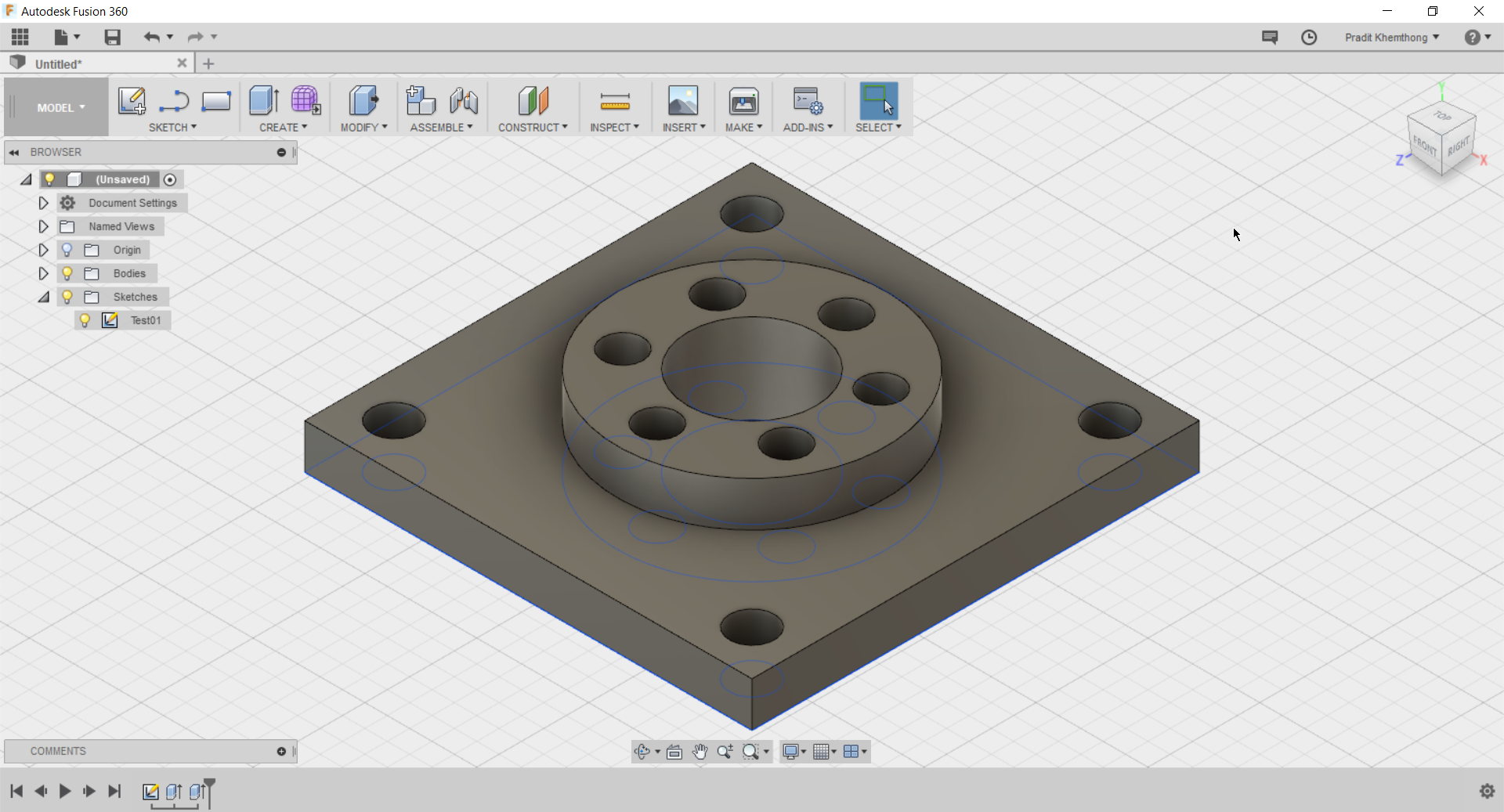Toggle visibility of the Test01 sketch

pyautogui.click(x=85, y=320)
